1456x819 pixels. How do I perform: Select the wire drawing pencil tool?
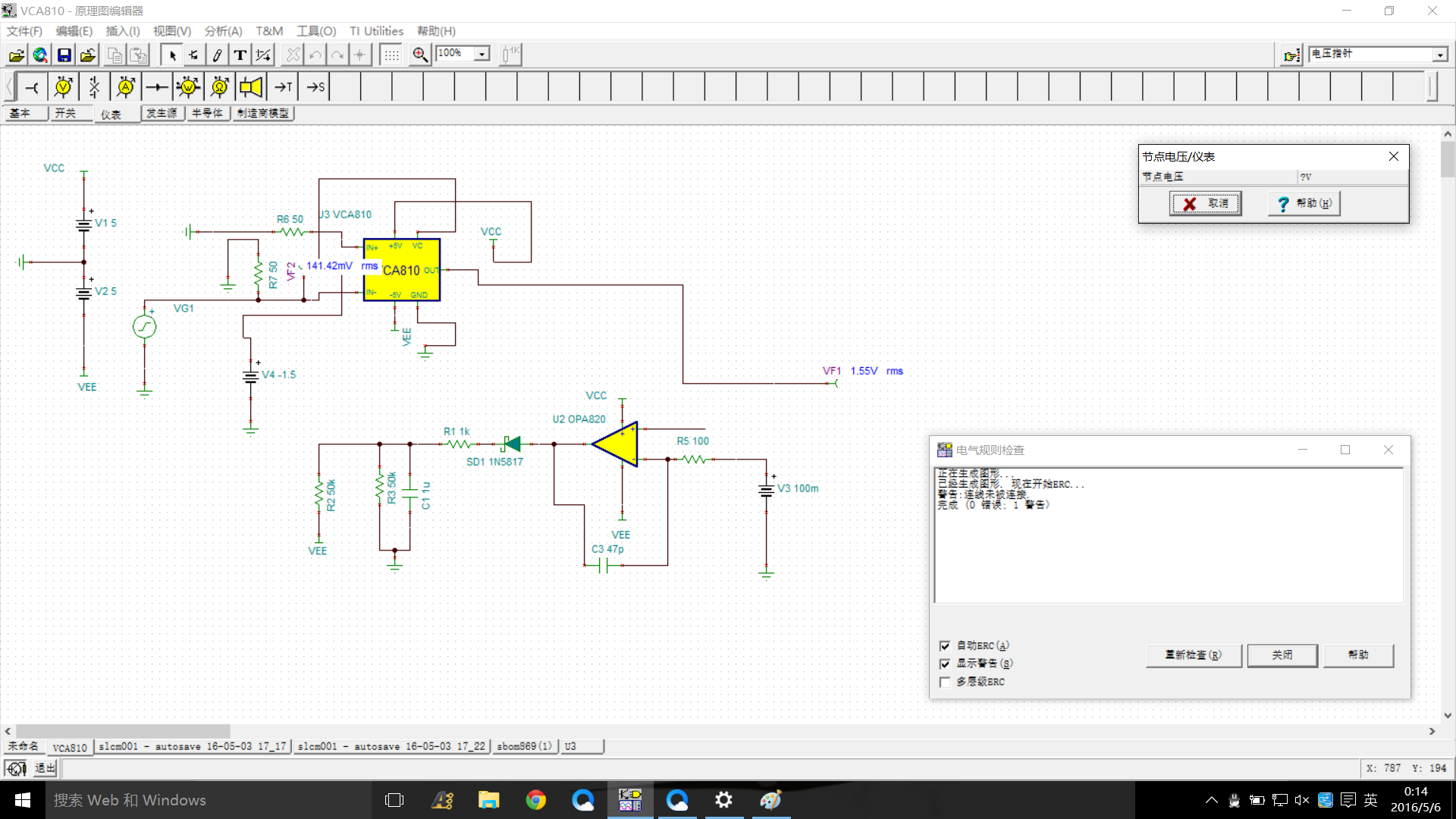217,55
